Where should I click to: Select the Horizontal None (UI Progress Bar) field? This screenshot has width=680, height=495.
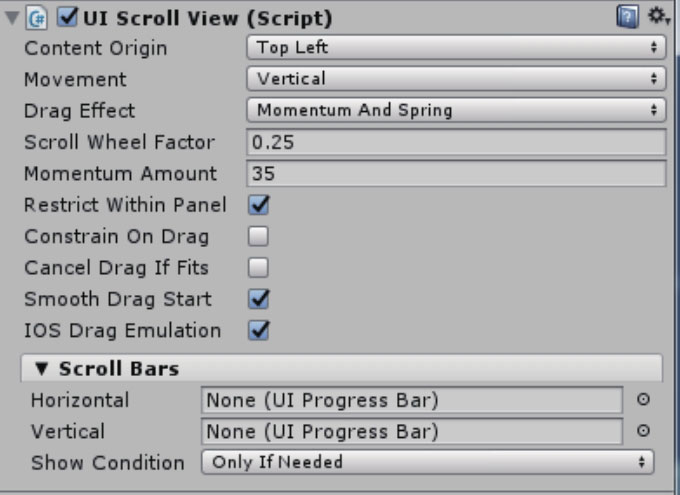click(x=412, y=400)
